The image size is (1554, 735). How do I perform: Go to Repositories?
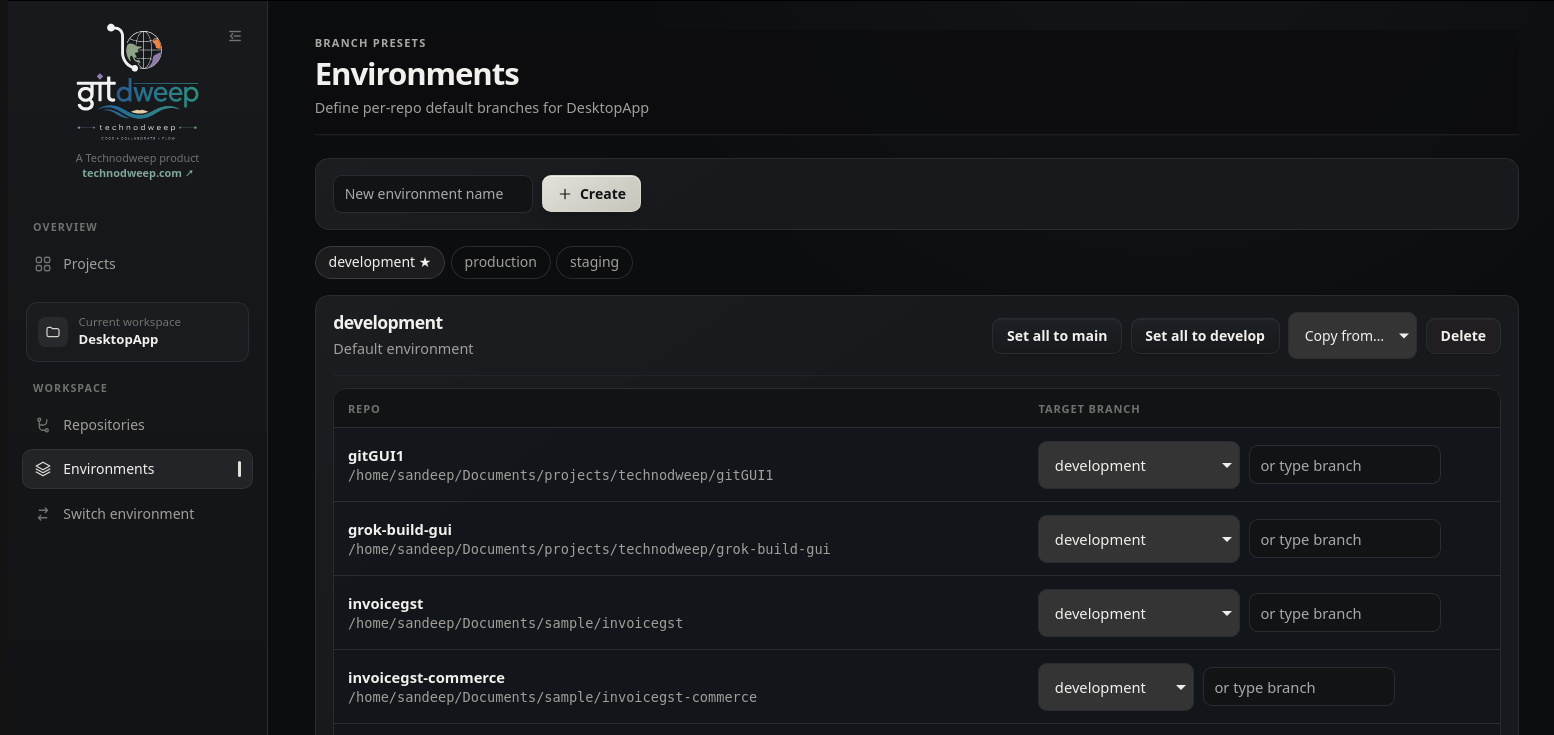tap(137, 425)
